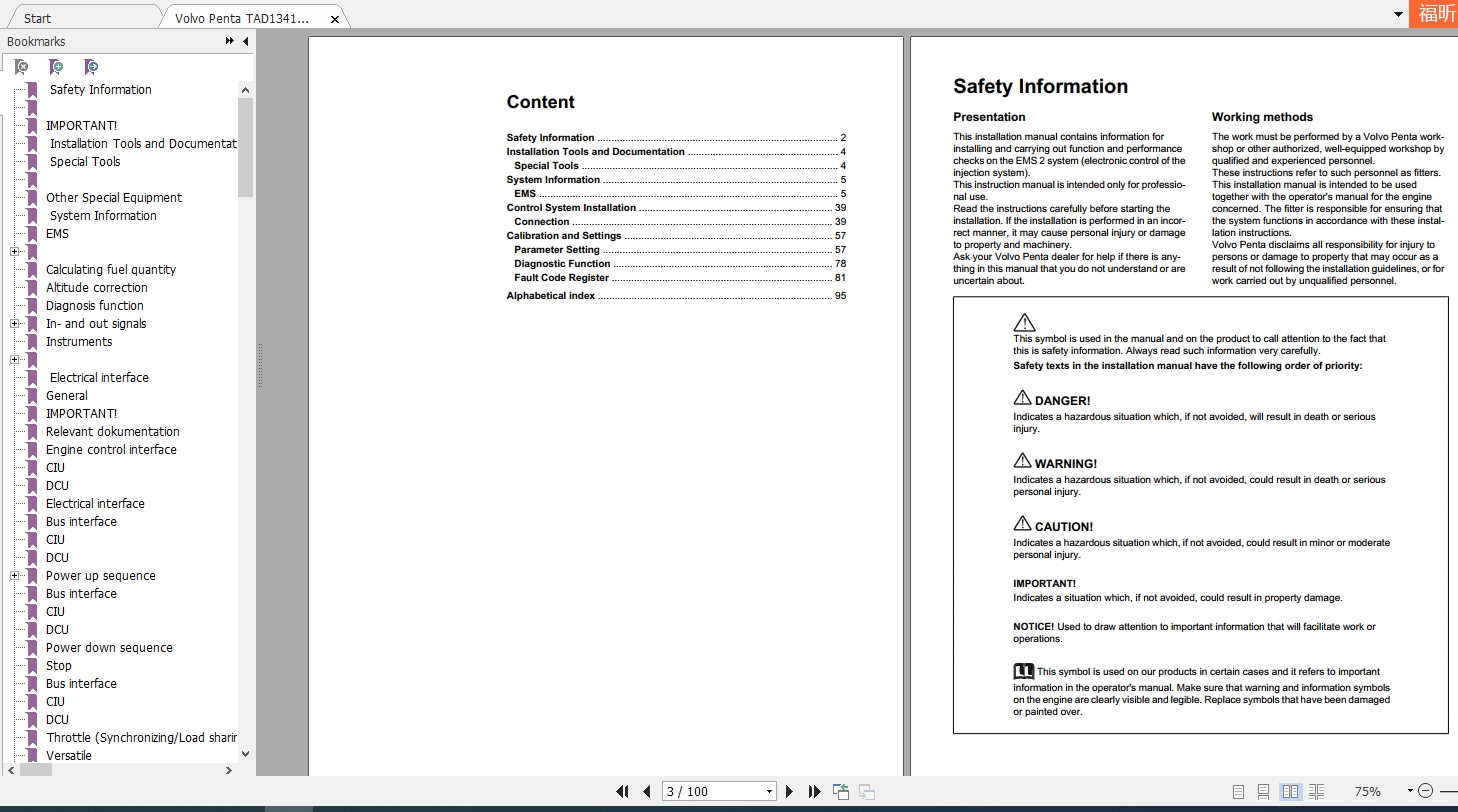Viewport: 1458px width, 812px height.
Task: Enable continuous facing view mode
Action: tap(1316, 791)
